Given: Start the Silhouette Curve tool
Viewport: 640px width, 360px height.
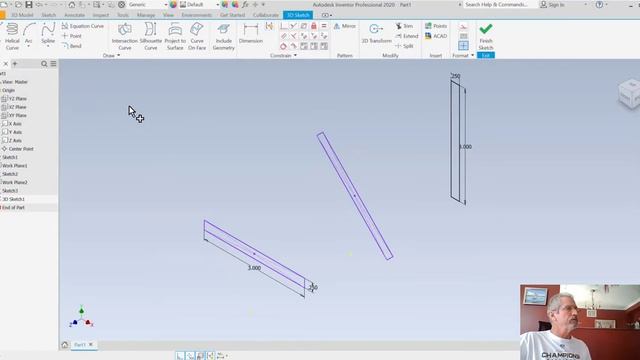Looking at the screenshot, I should click(151, 36).
